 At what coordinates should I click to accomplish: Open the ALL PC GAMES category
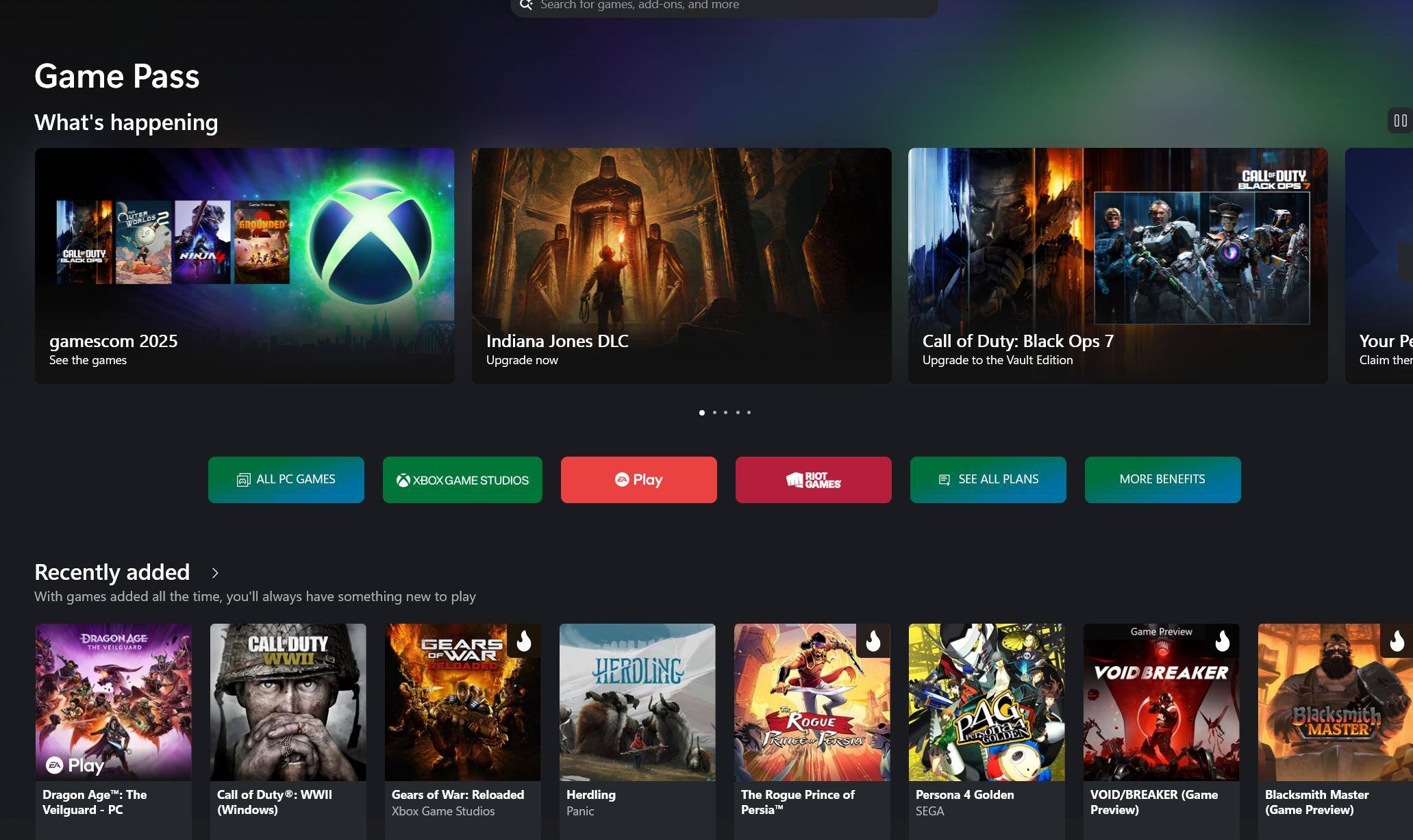[286, 480]
